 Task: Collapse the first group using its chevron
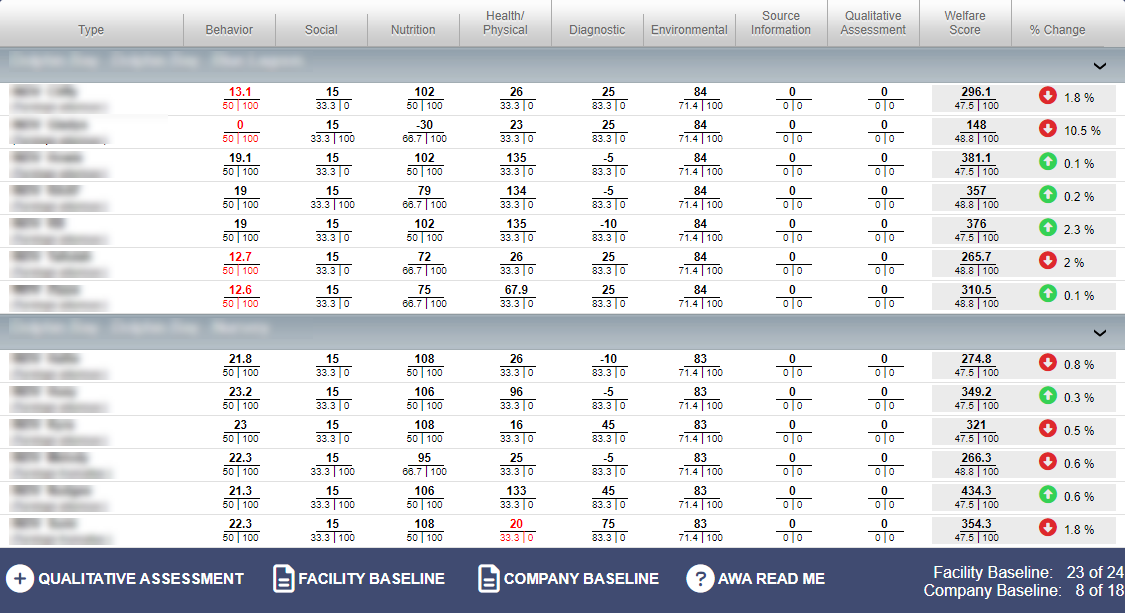pyautogui.click(x=1100, y=67)
